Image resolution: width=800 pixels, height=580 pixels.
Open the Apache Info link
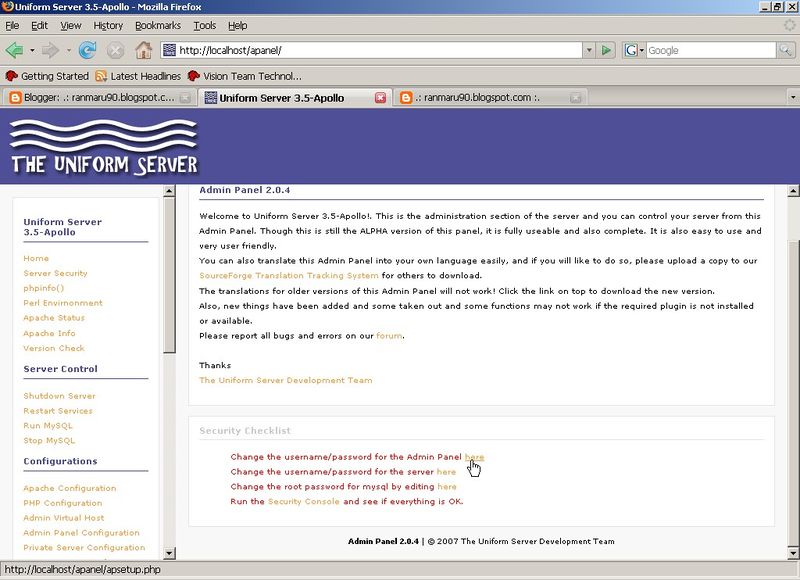49,333
